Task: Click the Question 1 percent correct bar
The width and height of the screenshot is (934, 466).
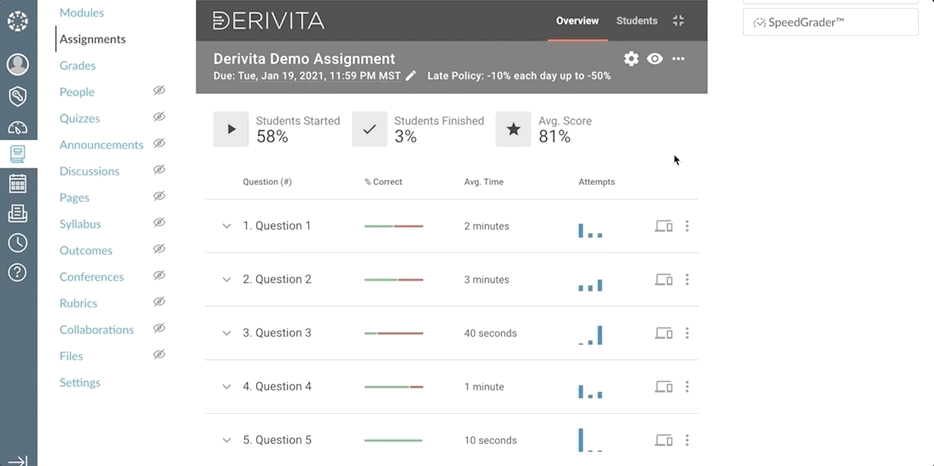Action: click(394, 226)
